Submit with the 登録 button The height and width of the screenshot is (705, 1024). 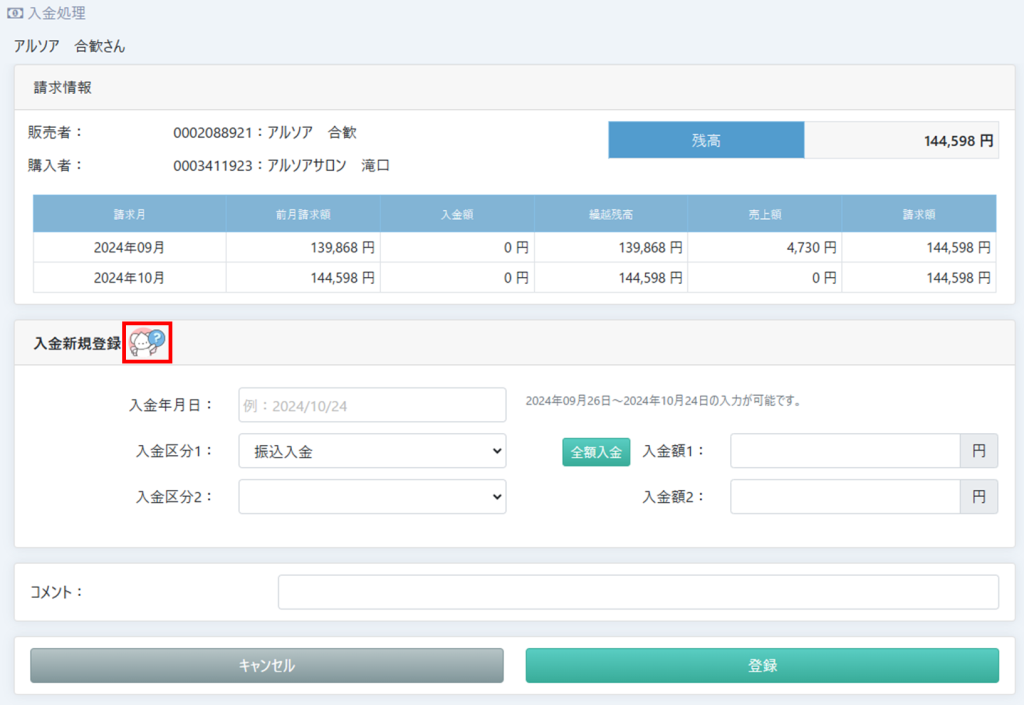[x=762, y=665]
